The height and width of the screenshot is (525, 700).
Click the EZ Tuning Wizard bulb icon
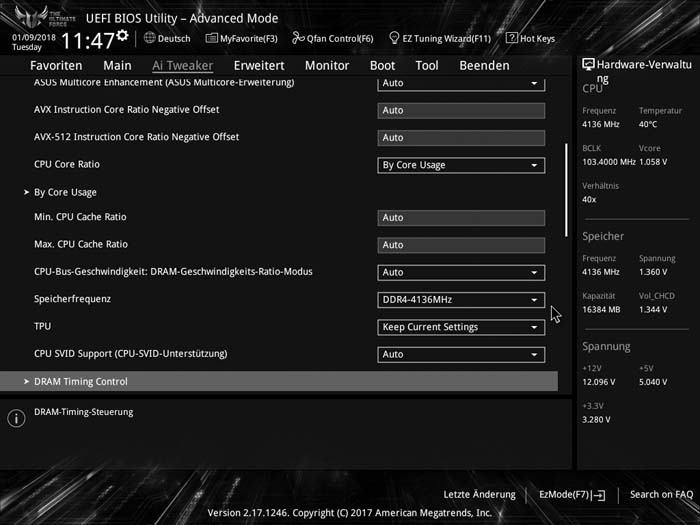(x=394, y=38)
